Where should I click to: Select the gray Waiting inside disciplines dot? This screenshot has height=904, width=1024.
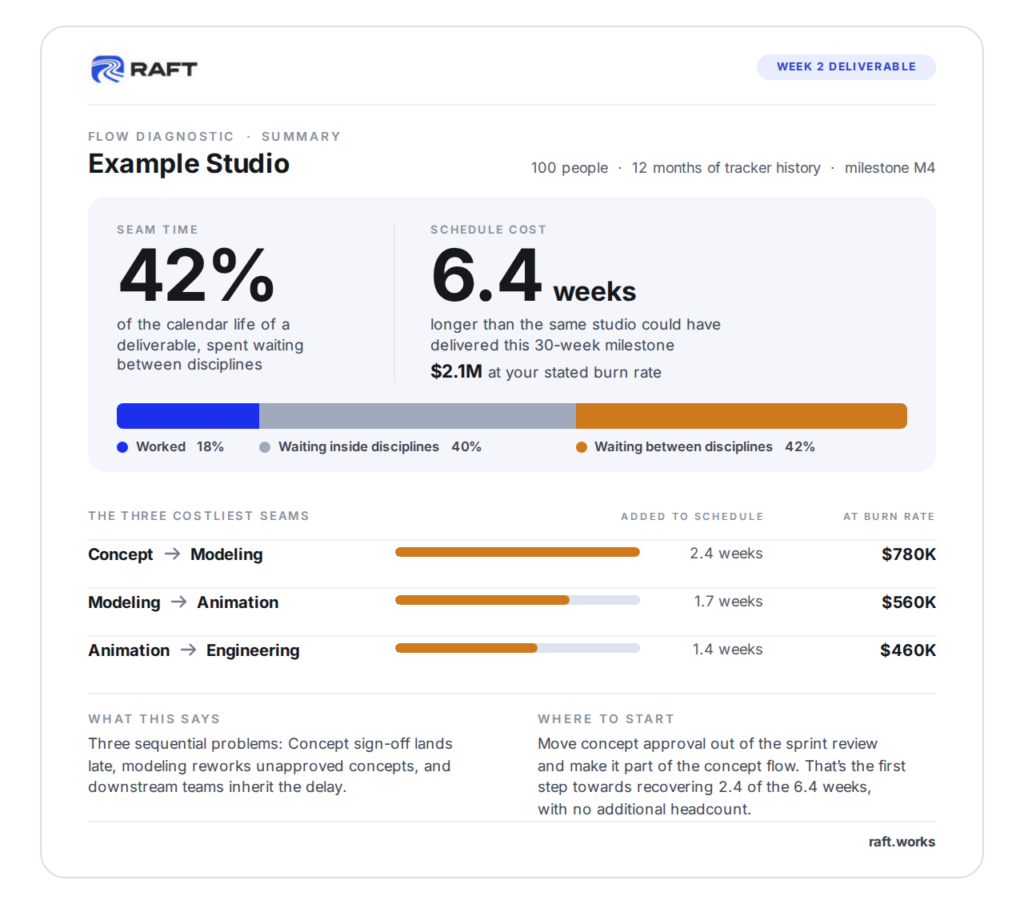click(264, 447)
